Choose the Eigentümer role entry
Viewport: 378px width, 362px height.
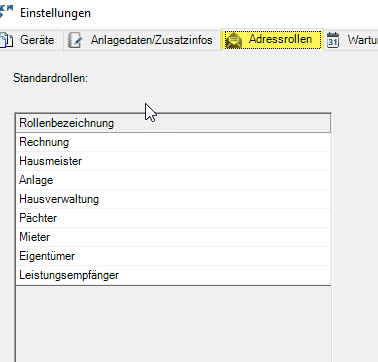point(173,256)
